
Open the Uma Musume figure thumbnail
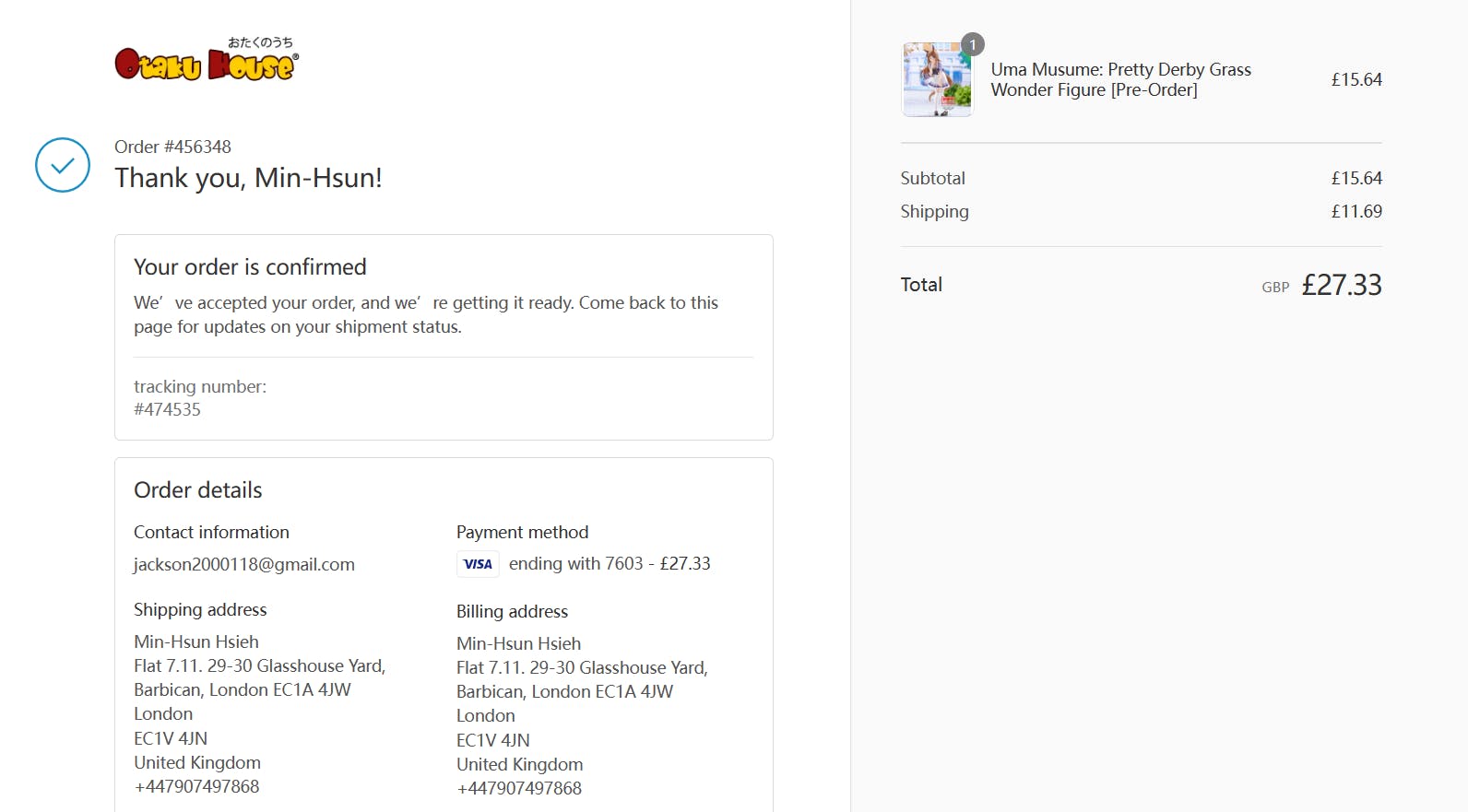(936, 80)
